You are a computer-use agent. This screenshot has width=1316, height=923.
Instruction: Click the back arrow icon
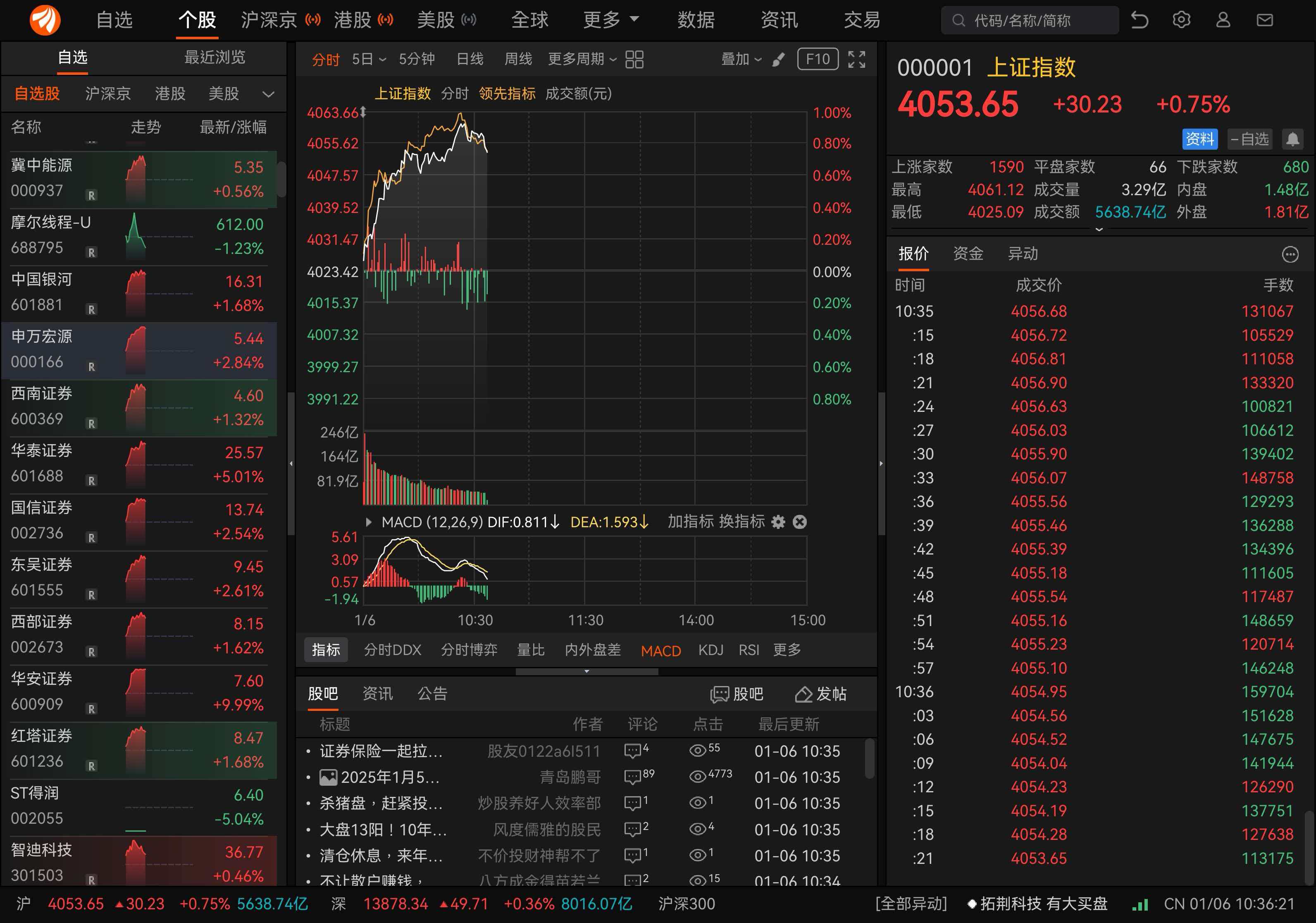[1140, 20]
